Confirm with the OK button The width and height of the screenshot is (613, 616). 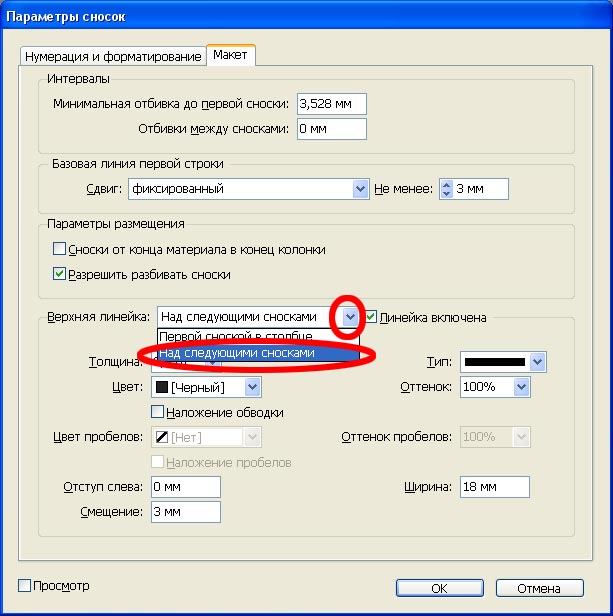click(440, 588)
